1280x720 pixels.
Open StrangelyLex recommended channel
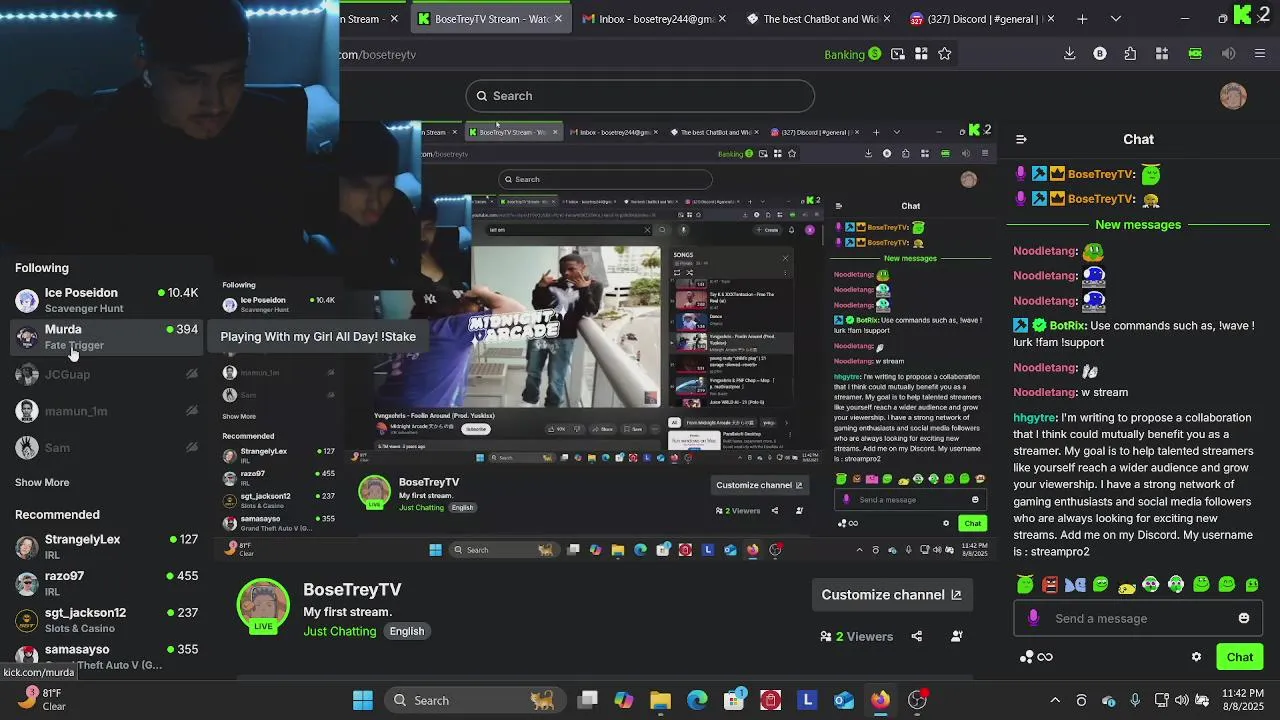pos(106,546)
